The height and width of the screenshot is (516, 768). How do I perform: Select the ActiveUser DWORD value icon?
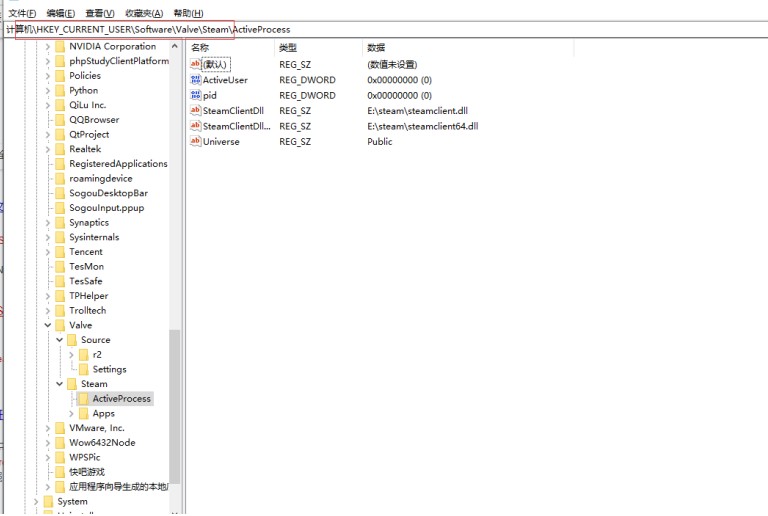click(195, 80)
